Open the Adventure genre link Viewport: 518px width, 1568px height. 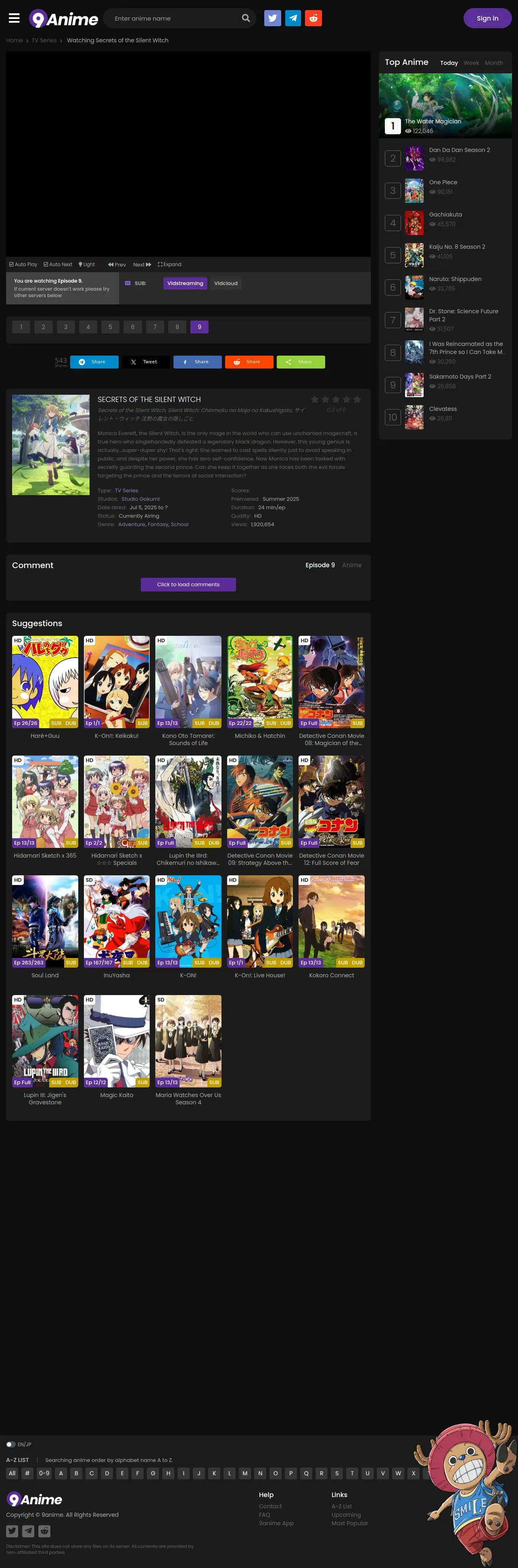click(x=132, y=524)
